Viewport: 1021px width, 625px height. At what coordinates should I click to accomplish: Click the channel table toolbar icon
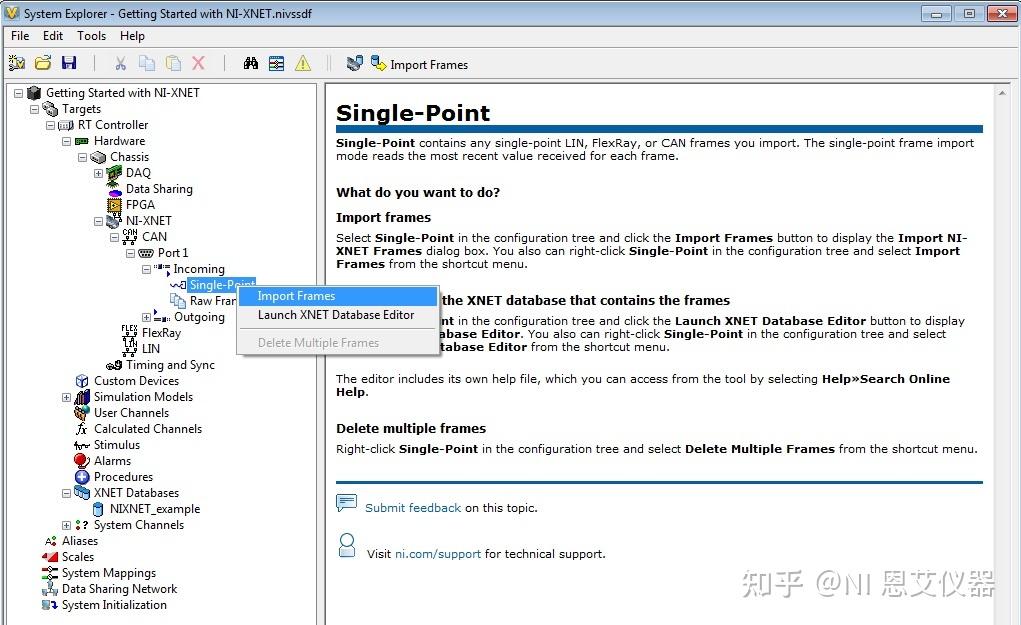tap(276, 62)
